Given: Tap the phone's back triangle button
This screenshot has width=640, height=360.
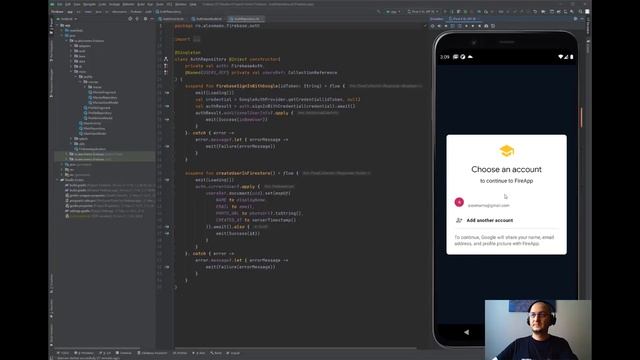Looking at the screenshot, I should click(x=466, y=332).
